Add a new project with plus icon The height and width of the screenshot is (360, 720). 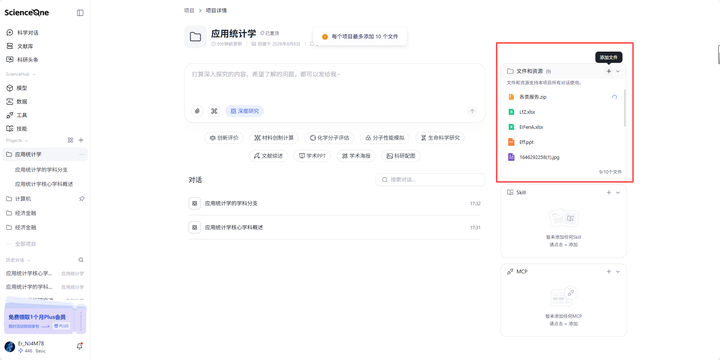tap(81, 140)
